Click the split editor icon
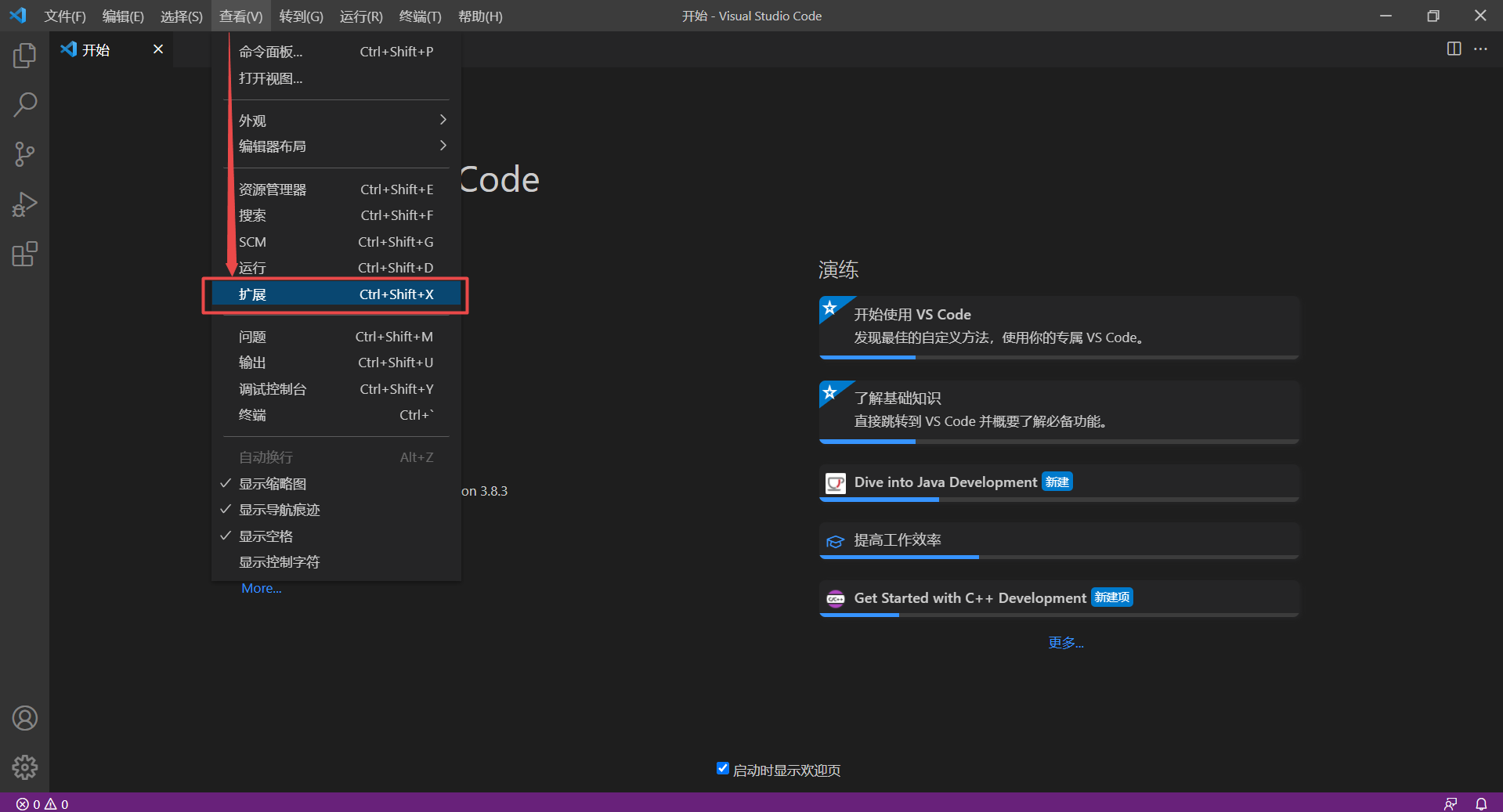 1454,49
